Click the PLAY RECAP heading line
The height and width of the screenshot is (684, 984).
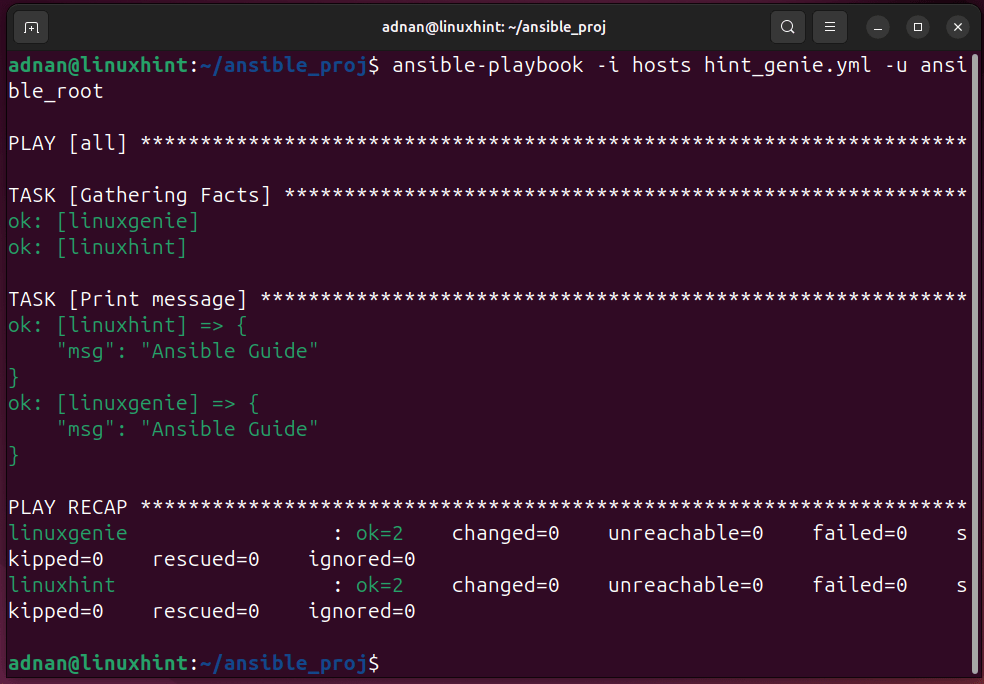487,507
